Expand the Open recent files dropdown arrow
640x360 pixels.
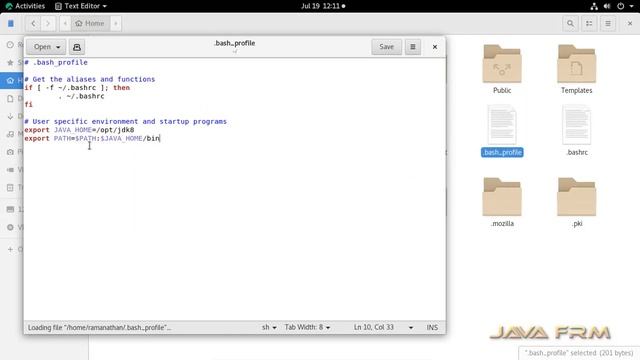(x=58, y=47)
